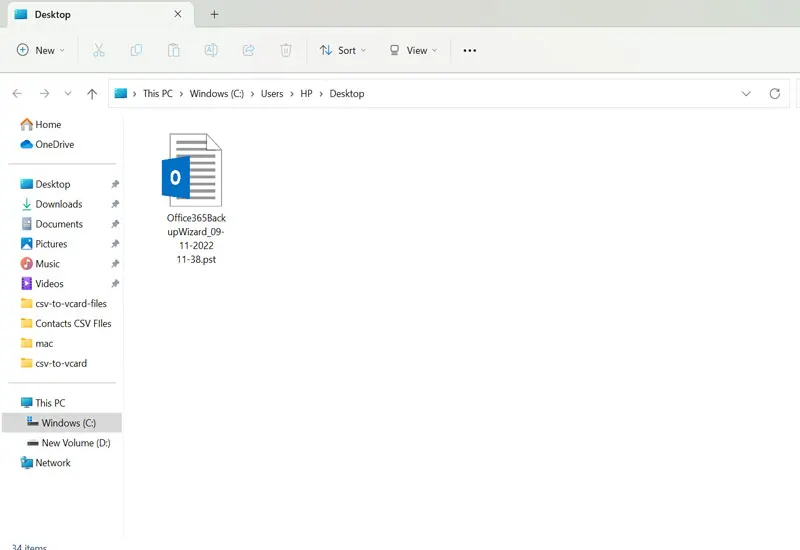Click the Paste clipboard icon
The width and height of the screenshot is (800, 550).
pos(174,50)
